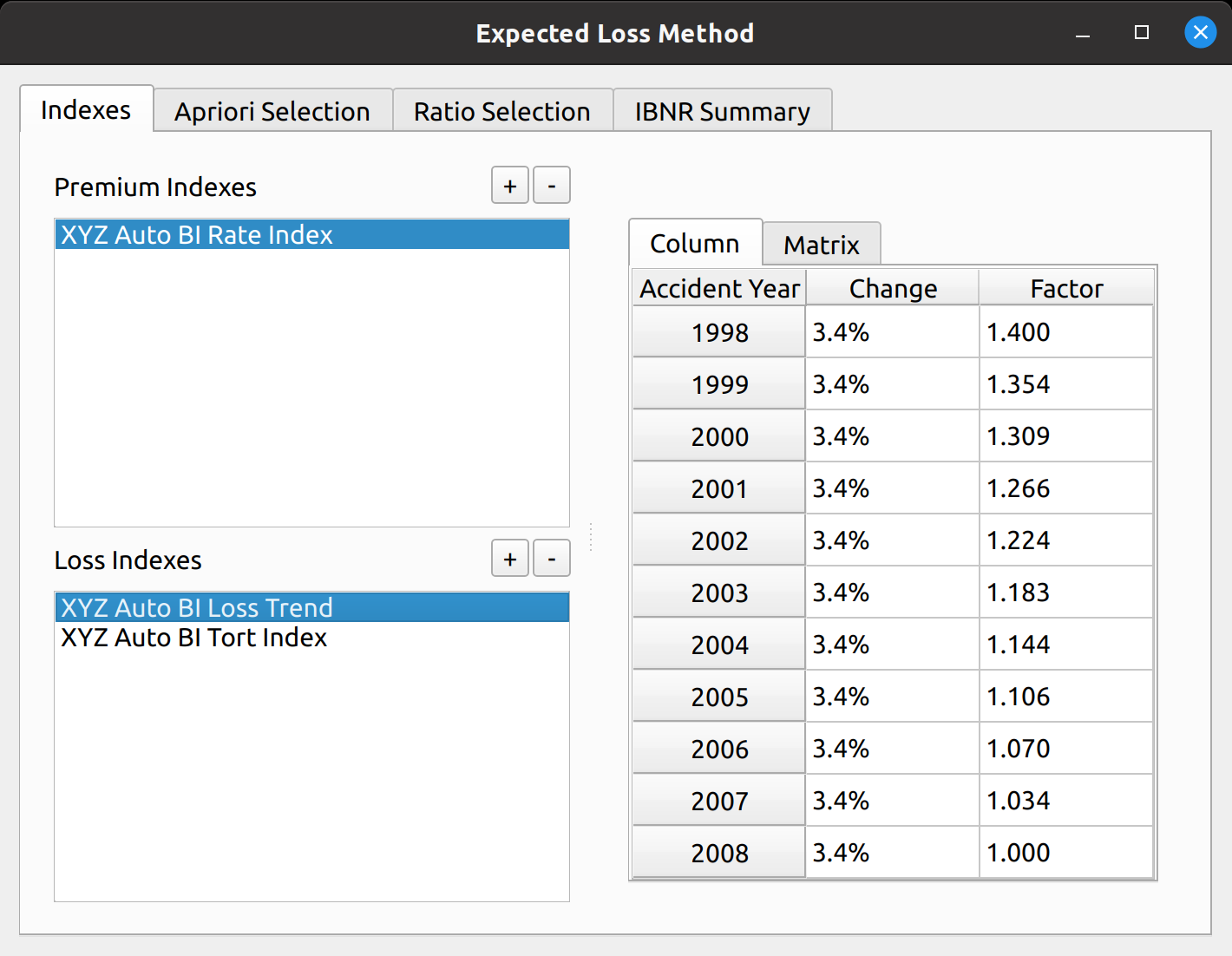Select the Column view tab
Image resolution: width=1232 pixels, height=956 pixels.
694,244
